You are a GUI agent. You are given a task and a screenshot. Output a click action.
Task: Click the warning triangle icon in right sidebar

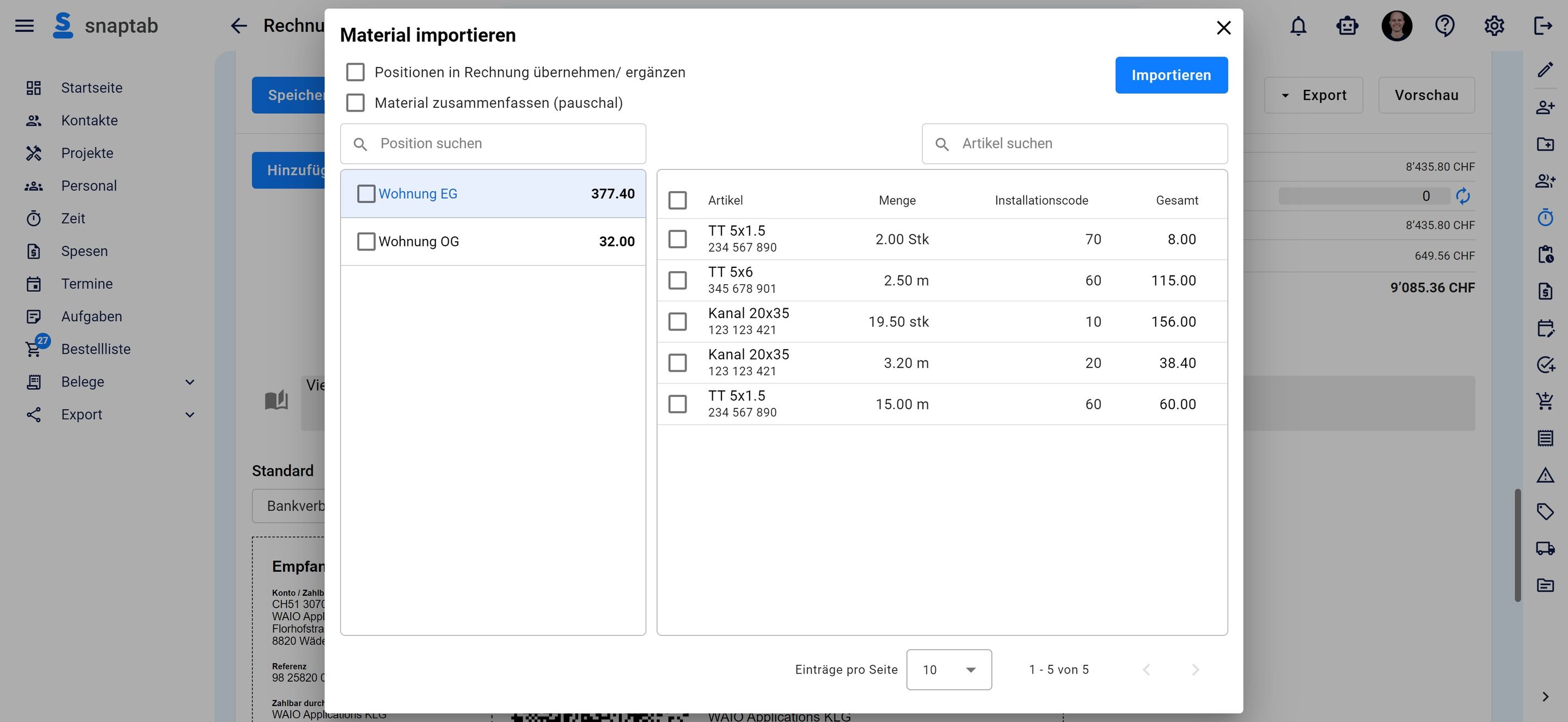pyautogui.click(x=1545, y=475)
